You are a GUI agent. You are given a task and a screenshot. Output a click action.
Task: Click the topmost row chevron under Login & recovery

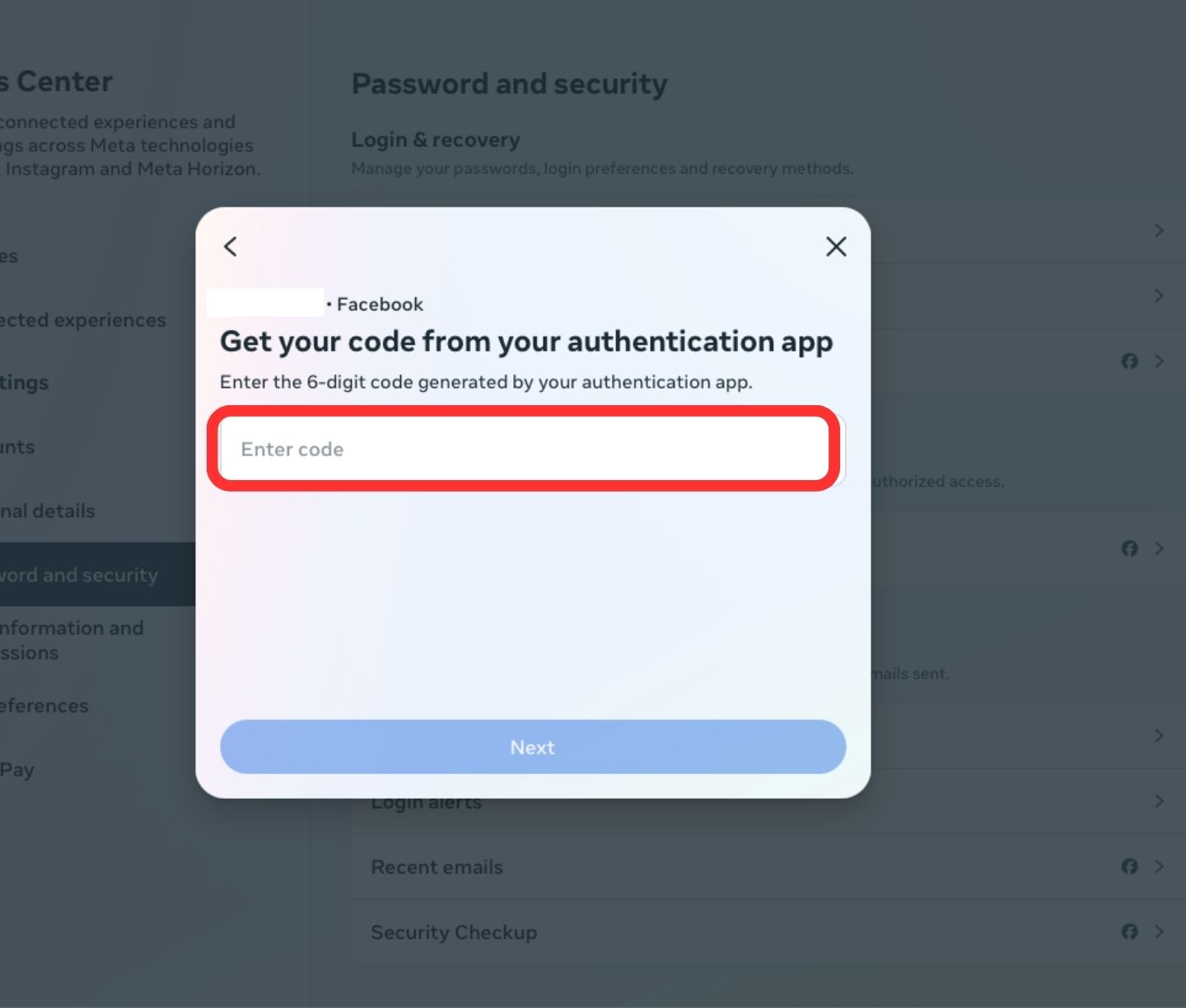pyautogui.click(x=1159, y=231)
